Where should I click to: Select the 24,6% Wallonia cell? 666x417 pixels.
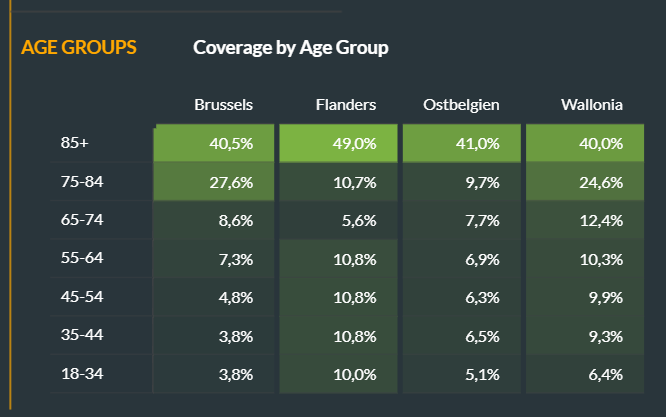(x=585, y=181)
